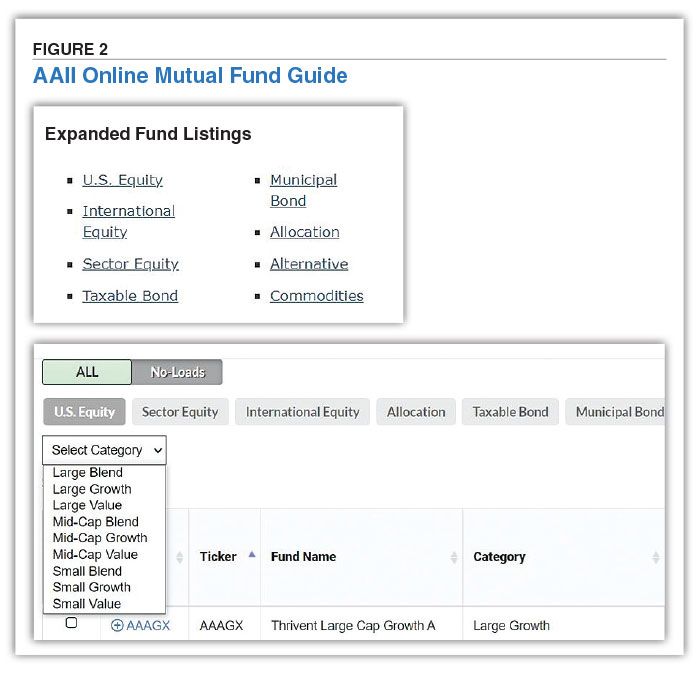Switch to the Sector Equity tab
Screen dimensions: 700x674
tap(180, 412)
